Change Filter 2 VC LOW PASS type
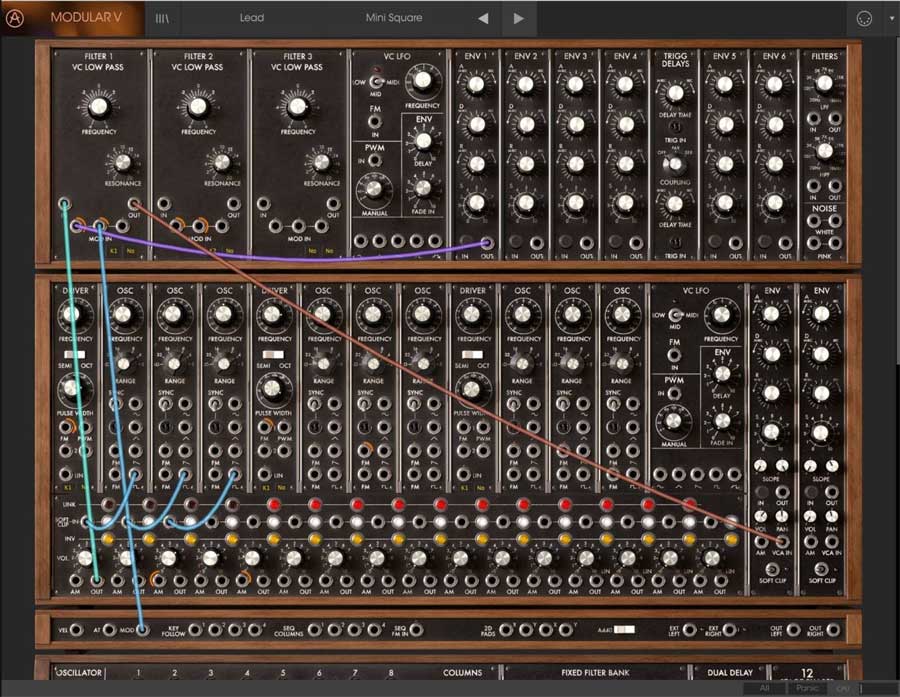The image size is (900, 697). click(x=197, y=67)
